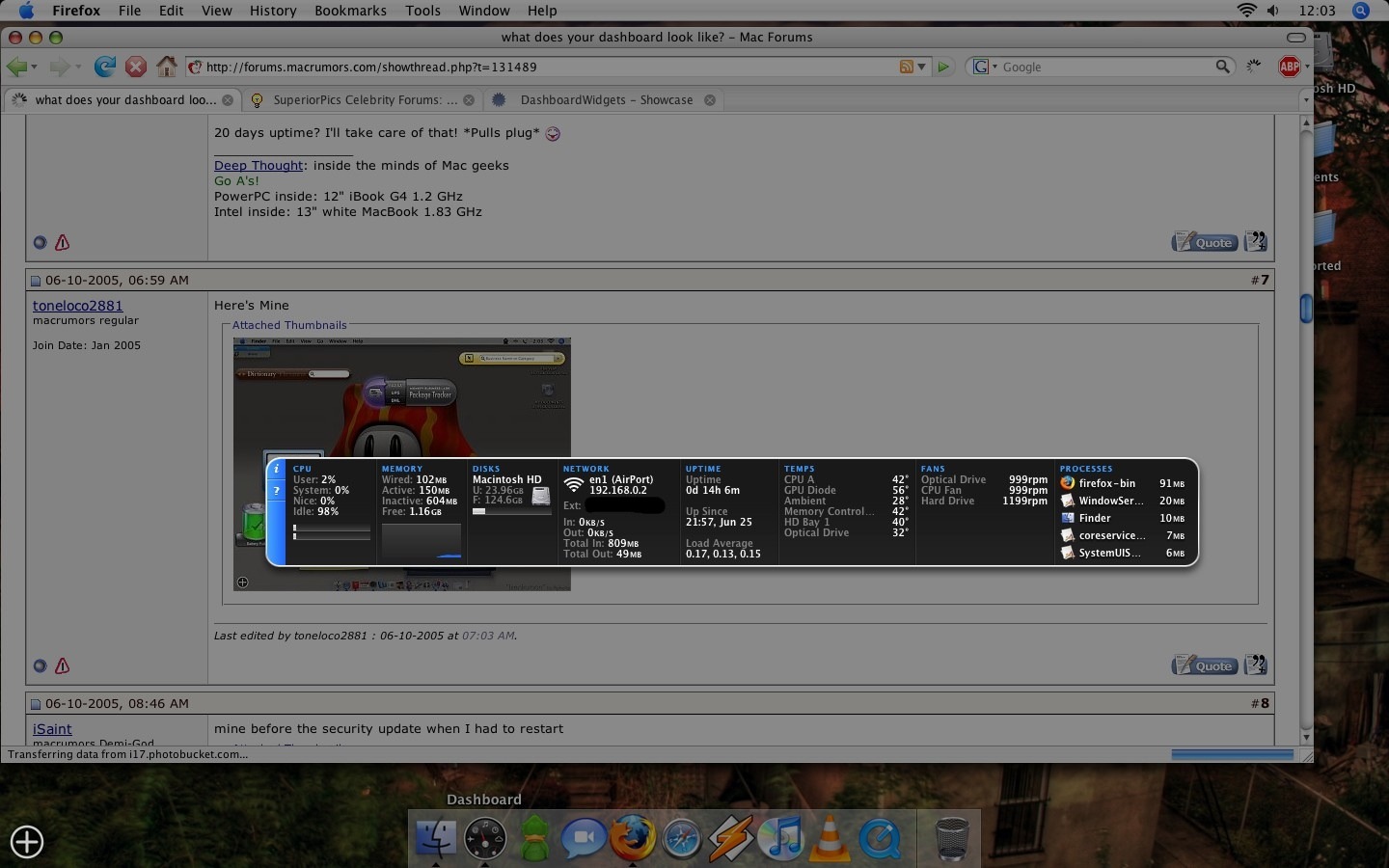This screenshot has width=1389, height=868.
Task: Click the '?' help button on the widget
Action: [277, 491]
